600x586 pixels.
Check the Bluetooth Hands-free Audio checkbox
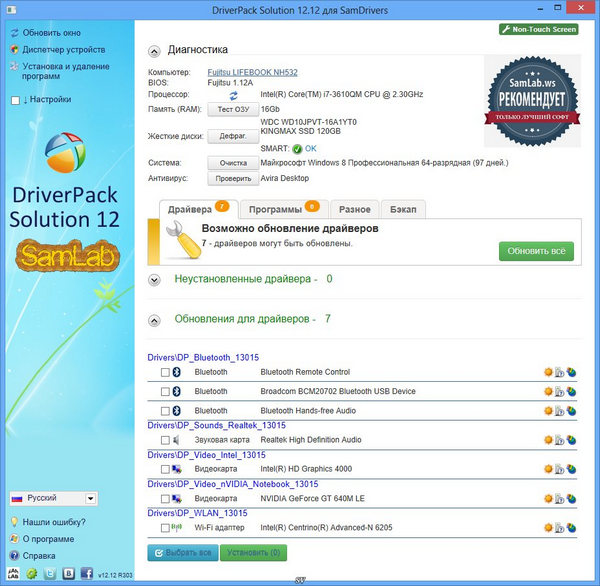[165, 411]
